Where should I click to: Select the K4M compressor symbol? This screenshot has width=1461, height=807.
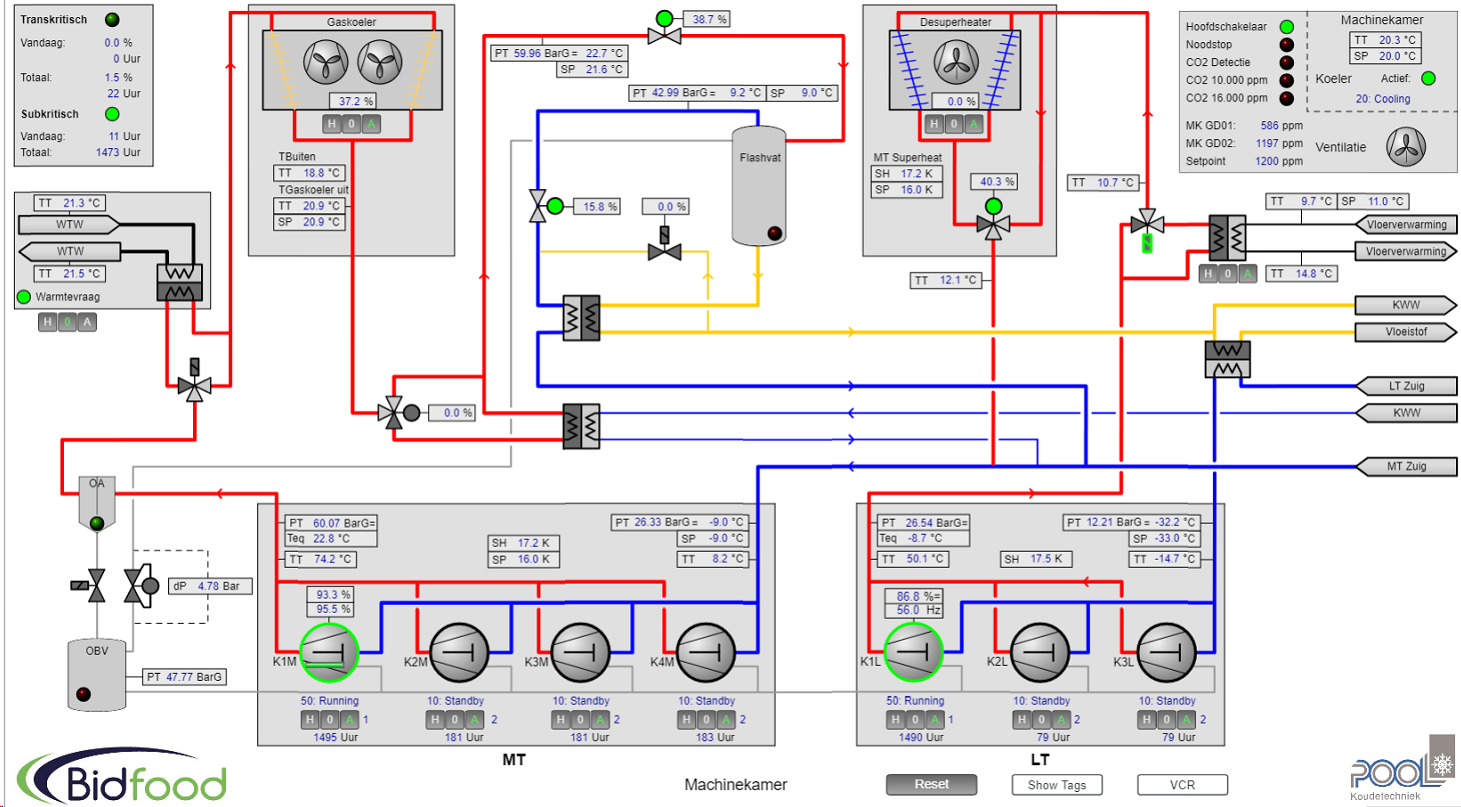[706, 651]
